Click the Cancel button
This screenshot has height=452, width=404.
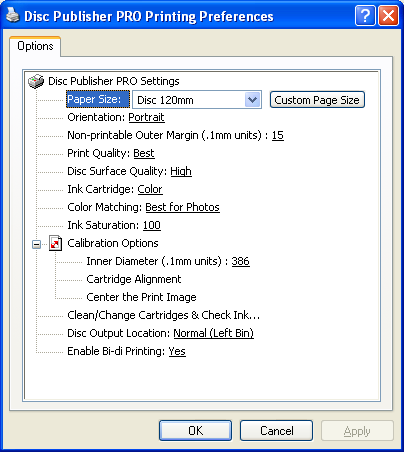click(x=276, y=431)
